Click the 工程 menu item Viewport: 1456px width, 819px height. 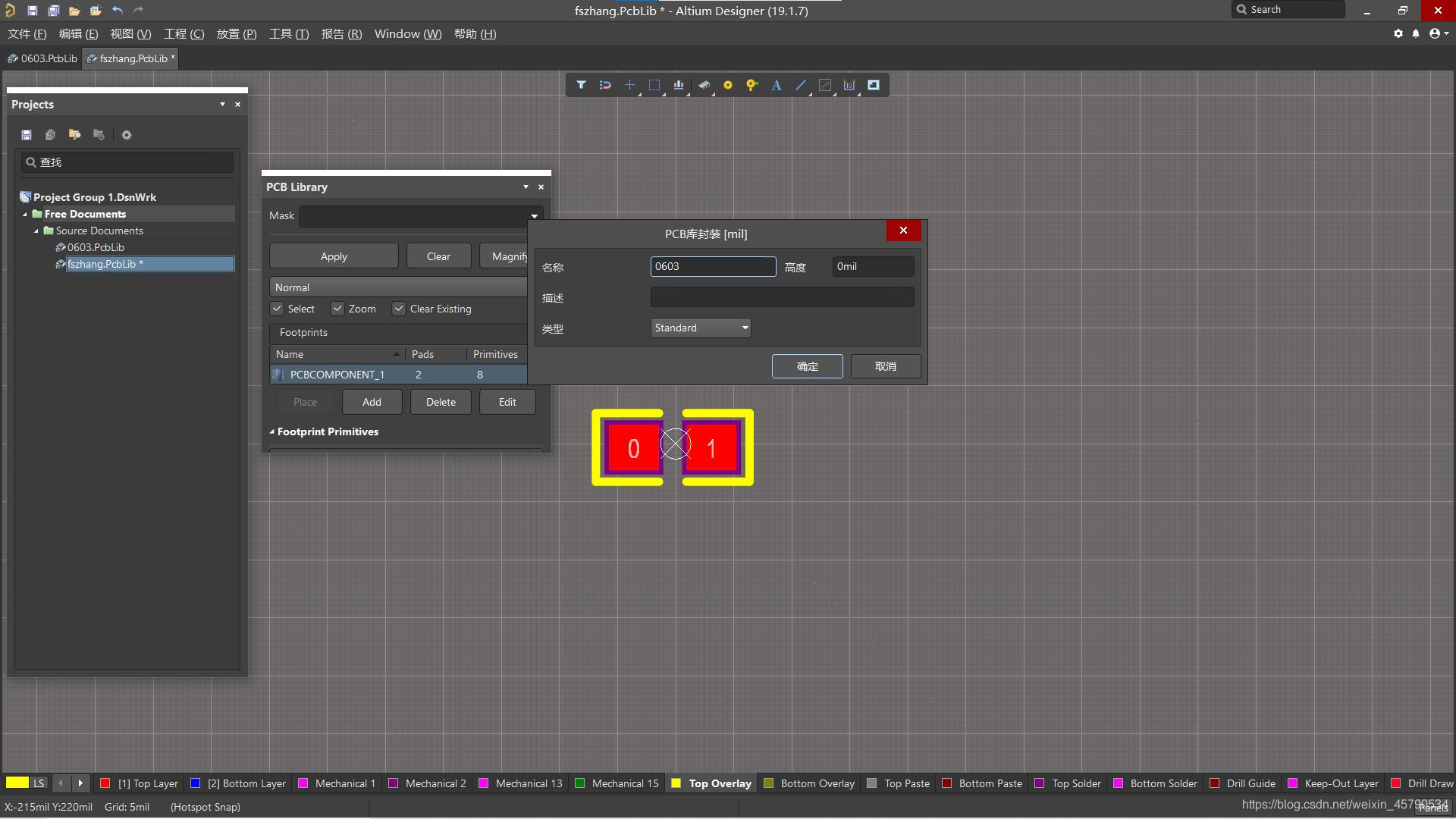click(x=183, y=33)
